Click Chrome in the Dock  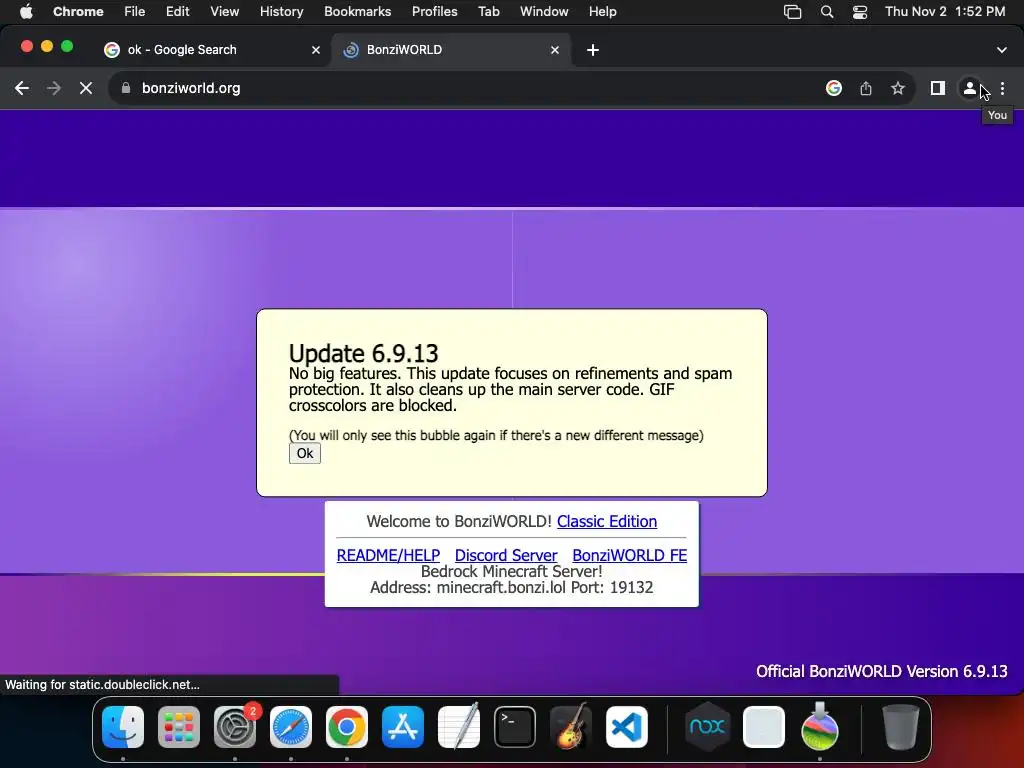[x=347, y=727]
